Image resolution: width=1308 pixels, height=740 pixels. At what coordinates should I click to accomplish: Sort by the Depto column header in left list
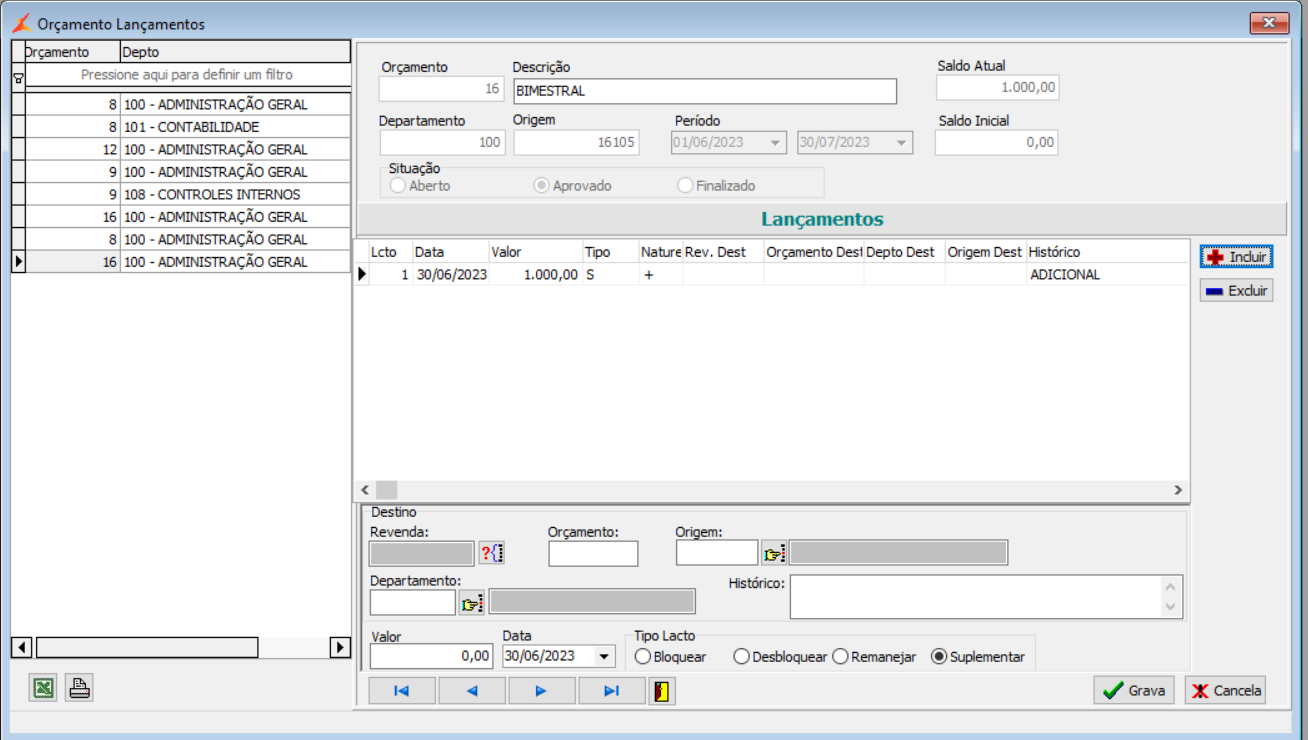(x=235, y=52)
